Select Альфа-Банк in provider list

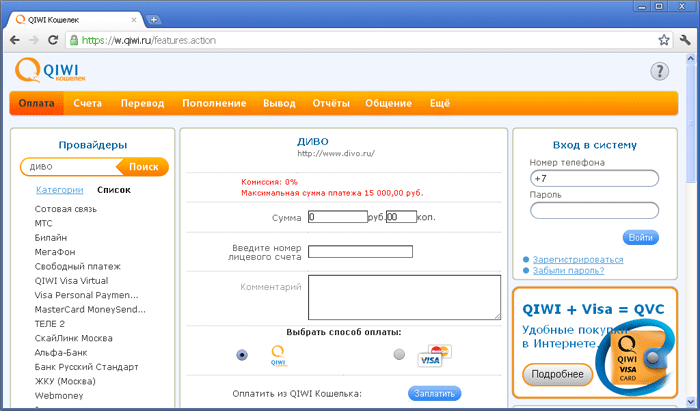(61, 353)
